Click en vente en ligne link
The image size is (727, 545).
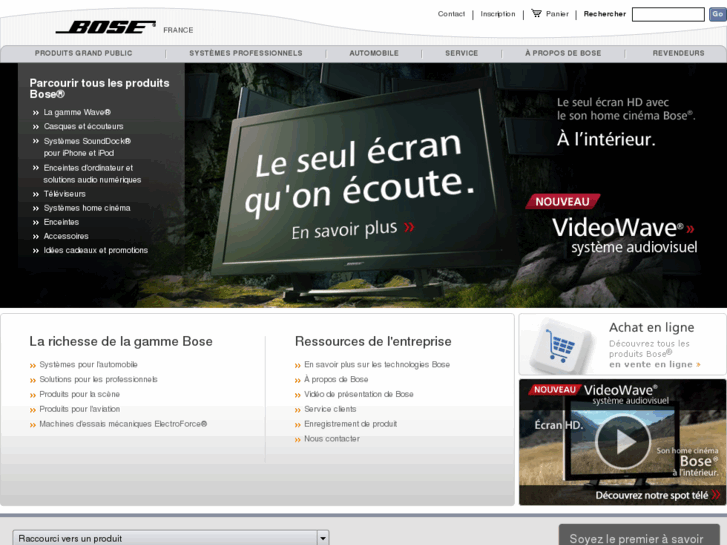pyautogui.click(x=650, y=365)
